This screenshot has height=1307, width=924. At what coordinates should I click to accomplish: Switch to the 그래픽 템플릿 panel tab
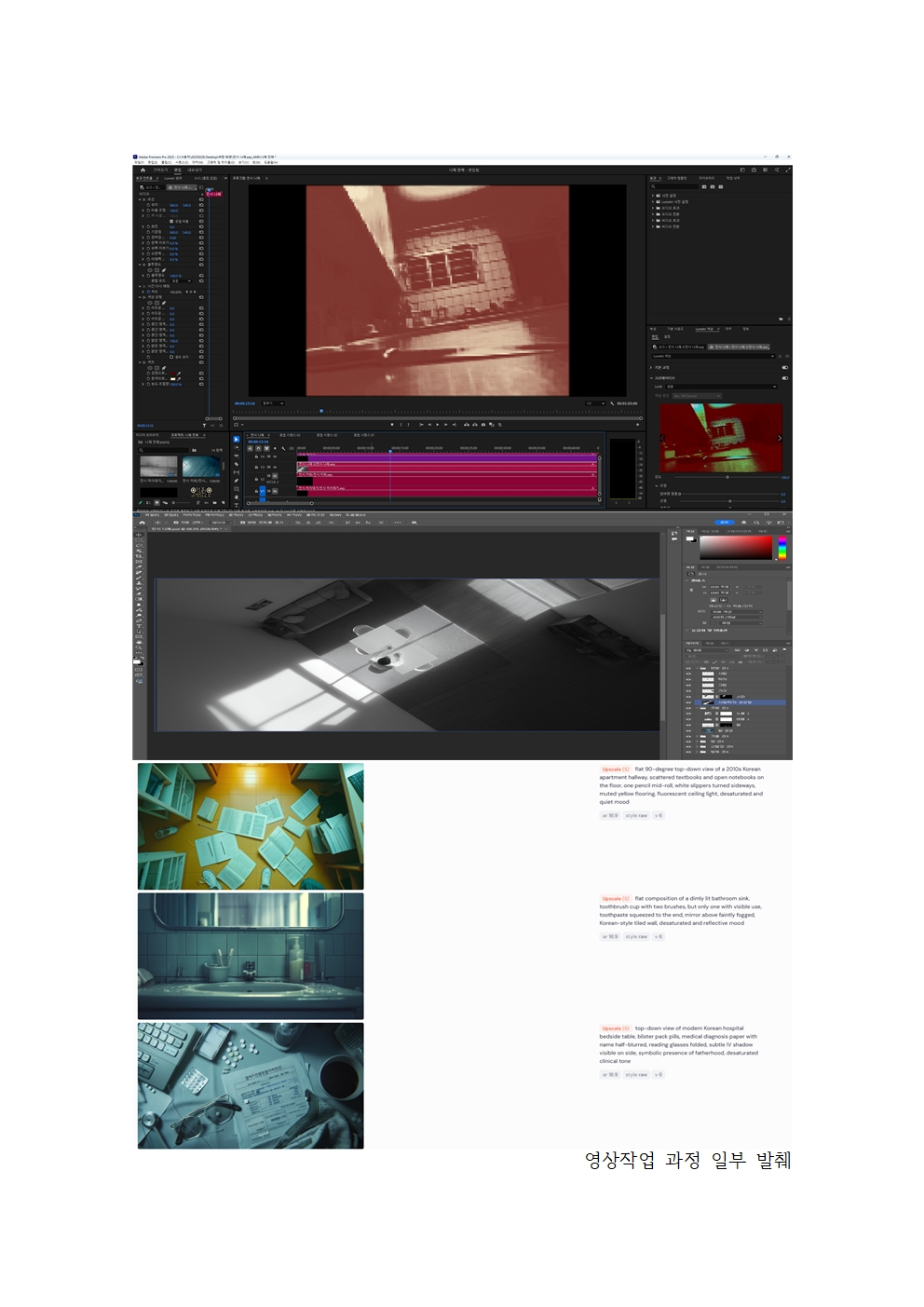[677, 178]
